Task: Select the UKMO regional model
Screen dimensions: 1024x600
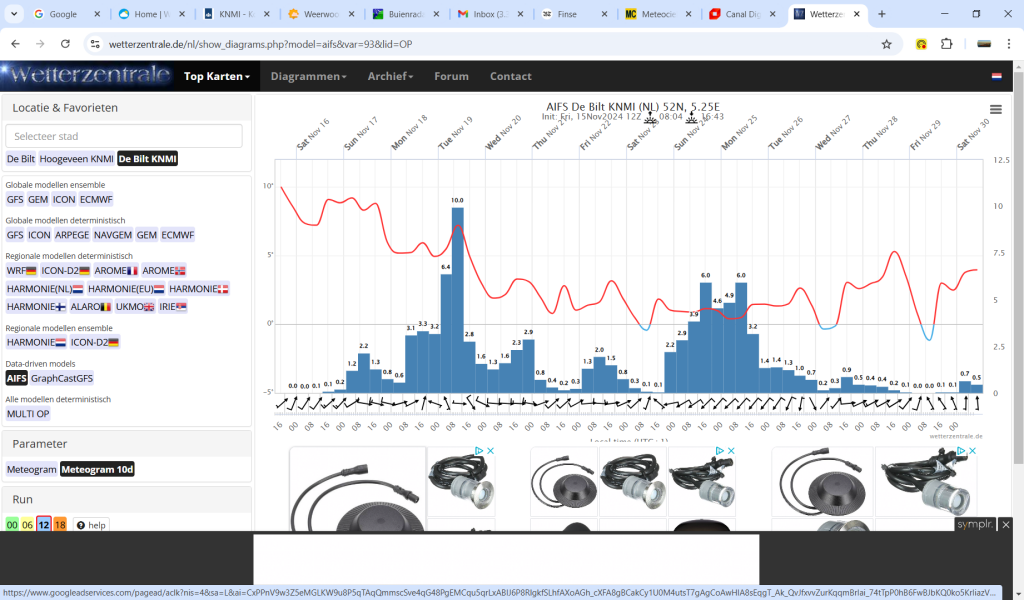Action: tap(135, 306)
